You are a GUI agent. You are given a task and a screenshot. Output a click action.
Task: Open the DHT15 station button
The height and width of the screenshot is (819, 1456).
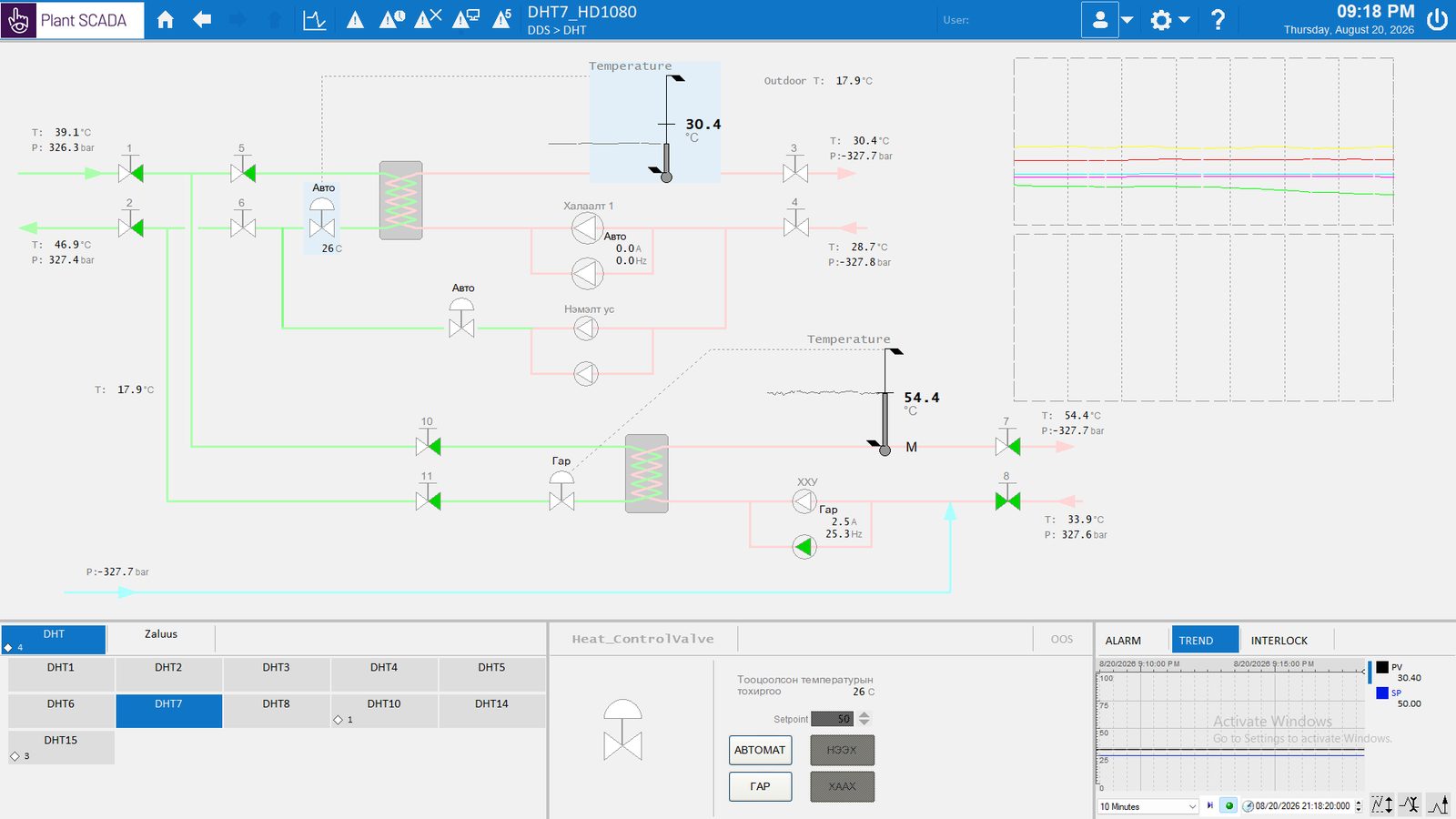(x=61, y=747)
